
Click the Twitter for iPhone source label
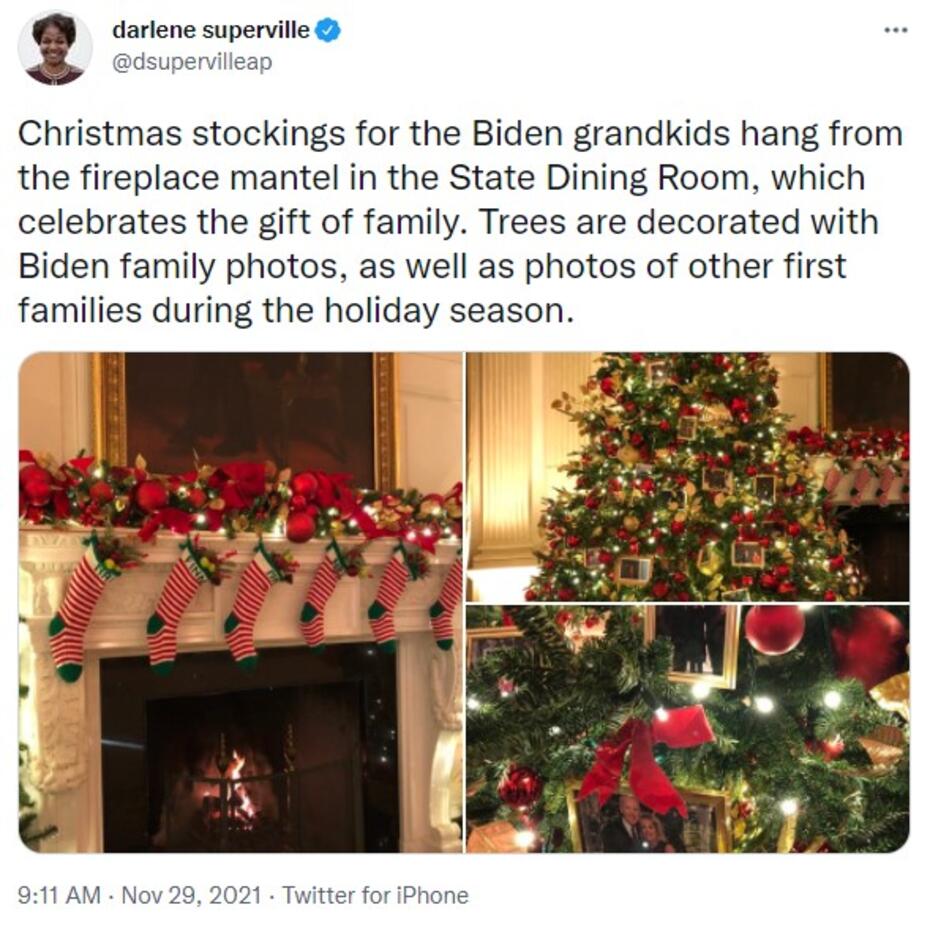coord(375,894)
